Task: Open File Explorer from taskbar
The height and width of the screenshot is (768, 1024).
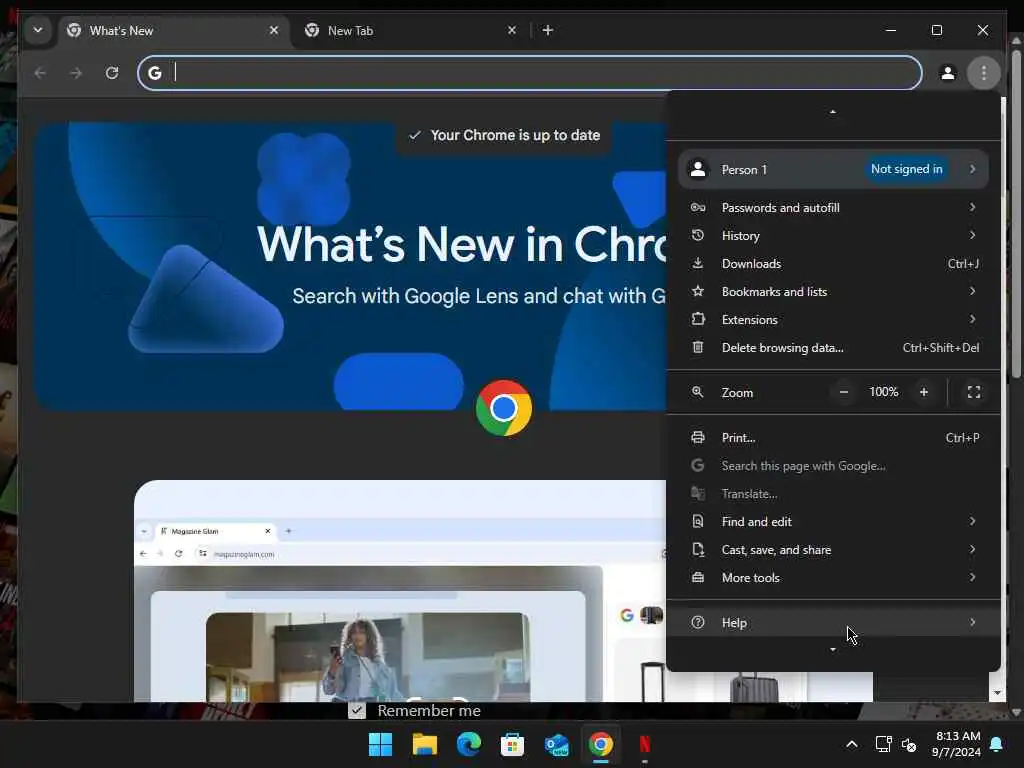Action: point(424,744)
